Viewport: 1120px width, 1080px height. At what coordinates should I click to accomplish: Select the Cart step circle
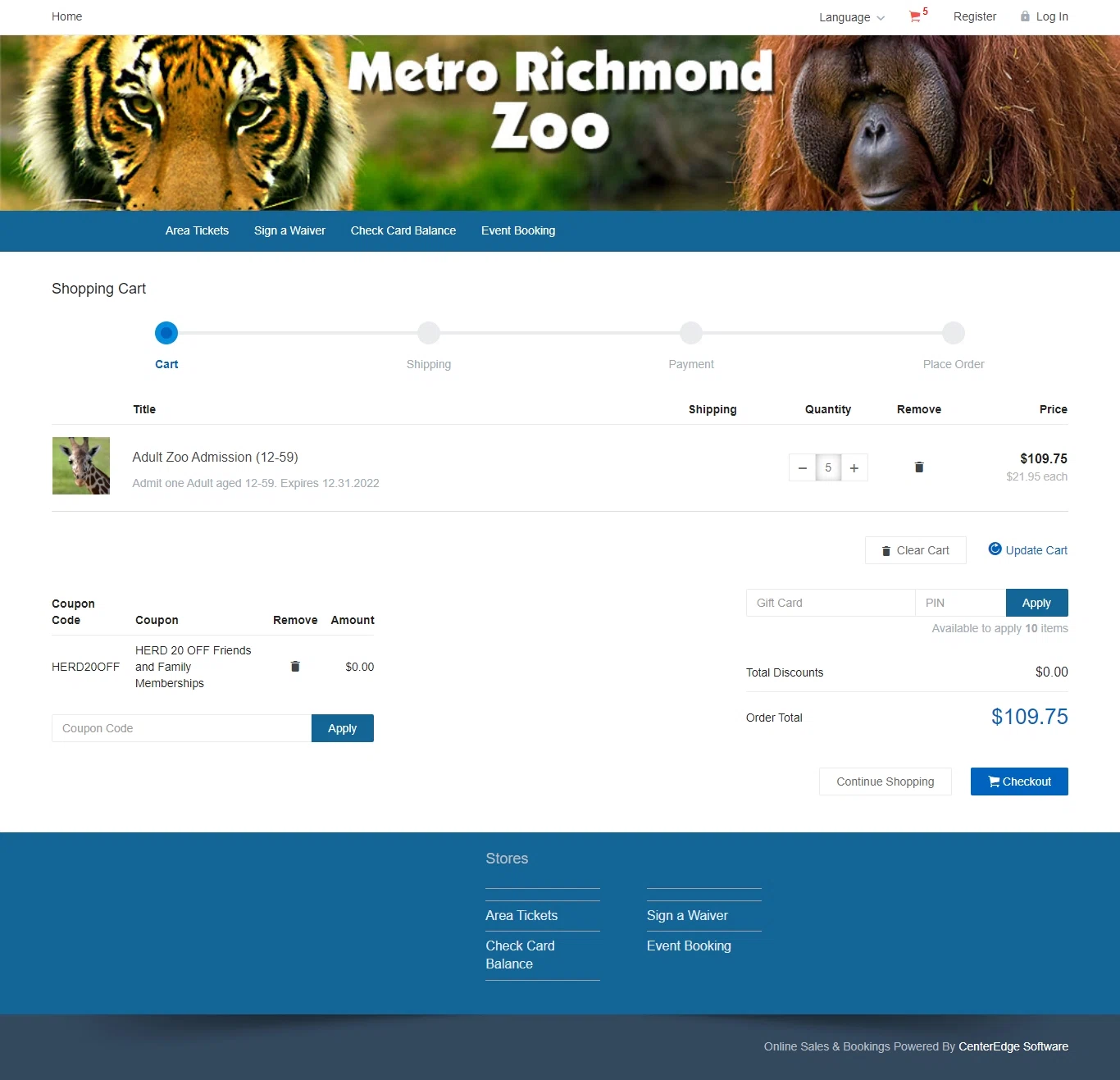pyautogui.click(x=166, y=333)
